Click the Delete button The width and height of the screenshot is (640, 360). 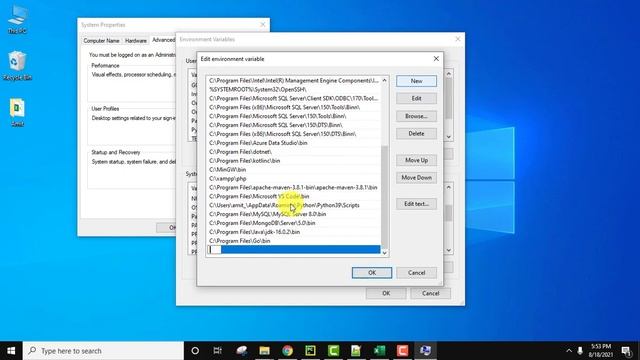coord(416,133)
